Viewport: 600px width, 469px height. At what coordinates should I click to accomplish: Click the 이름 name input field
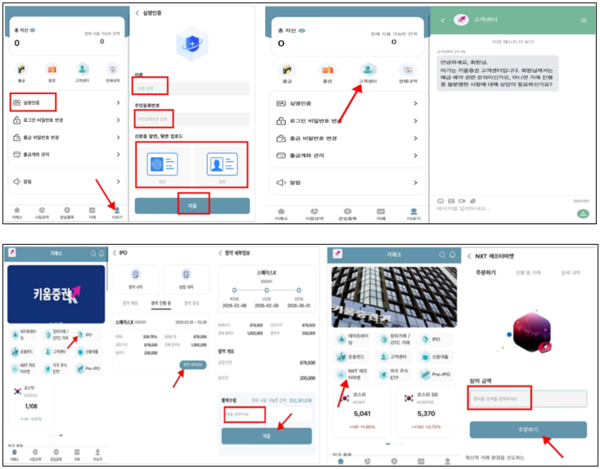click(x=153, y=87)
